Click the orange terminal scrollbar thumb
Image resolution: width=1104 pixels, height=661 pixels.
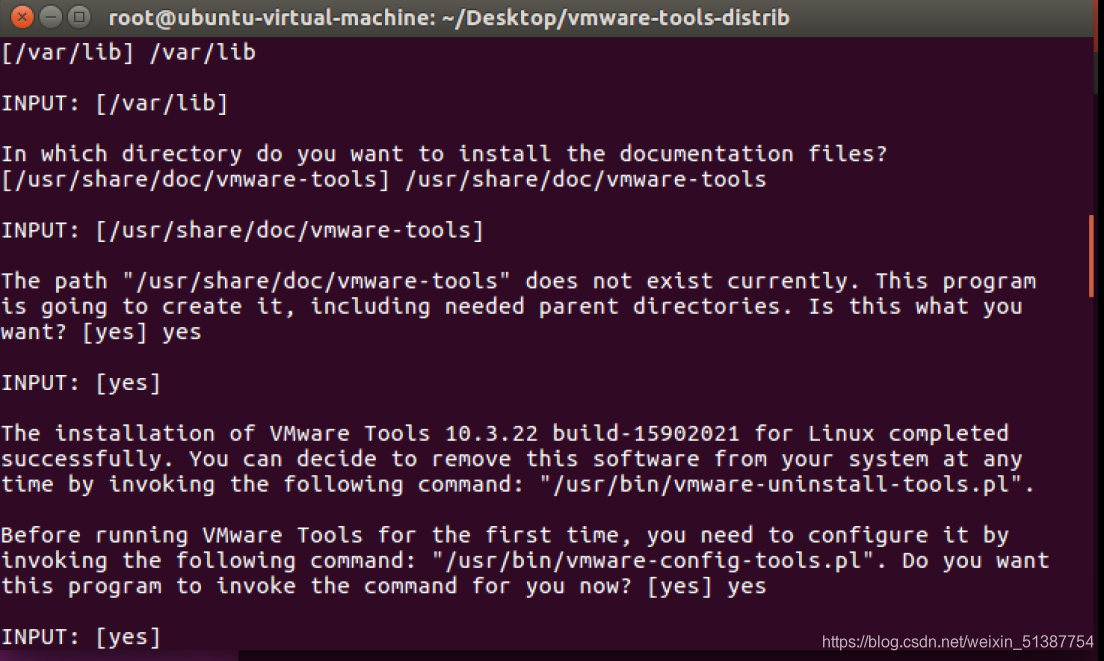(1092, 256)
